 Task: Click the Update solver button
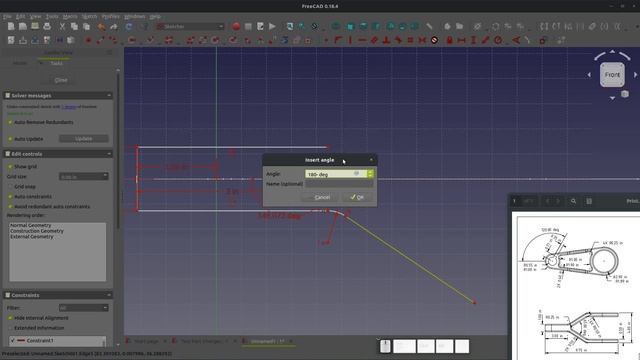(x=84, y=139)
